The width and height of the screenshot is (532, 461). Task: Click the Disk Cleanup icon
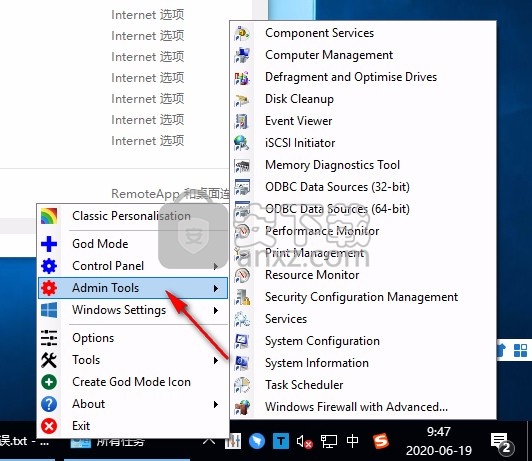point(242,99)
